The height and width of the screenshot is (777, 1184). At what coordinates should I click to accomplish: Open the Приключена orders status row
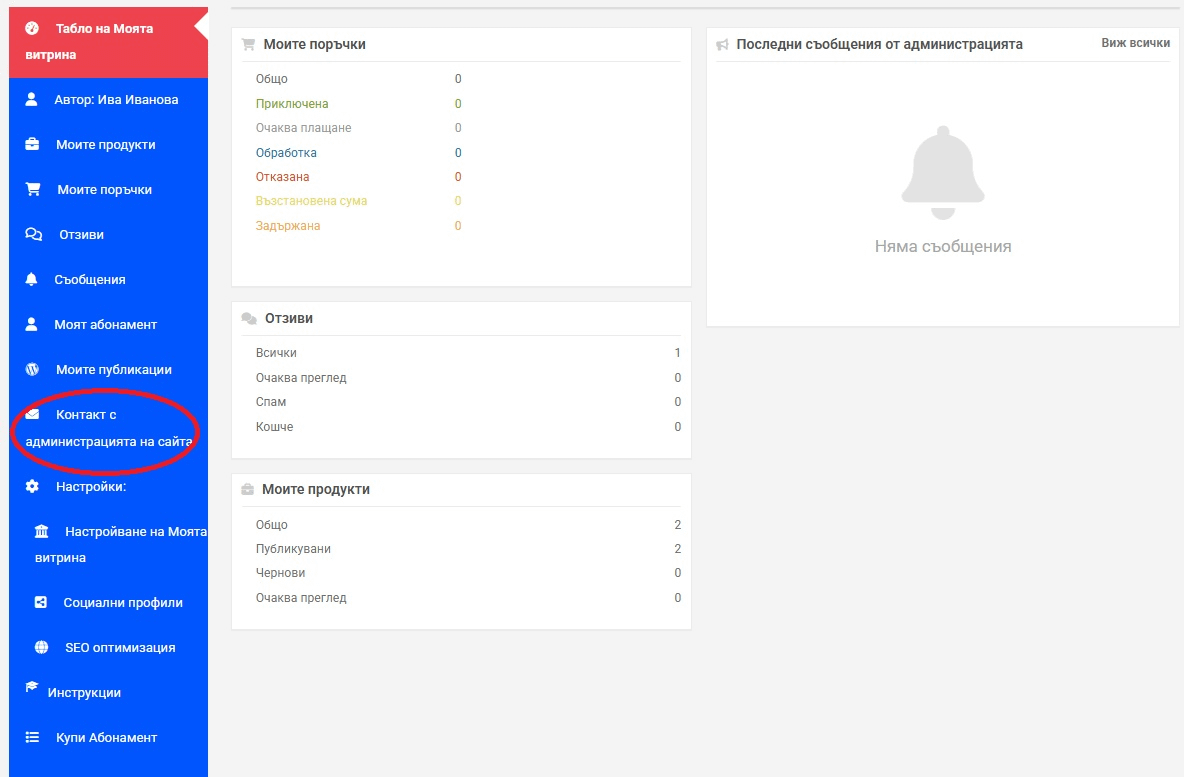[x=292, y=104]
